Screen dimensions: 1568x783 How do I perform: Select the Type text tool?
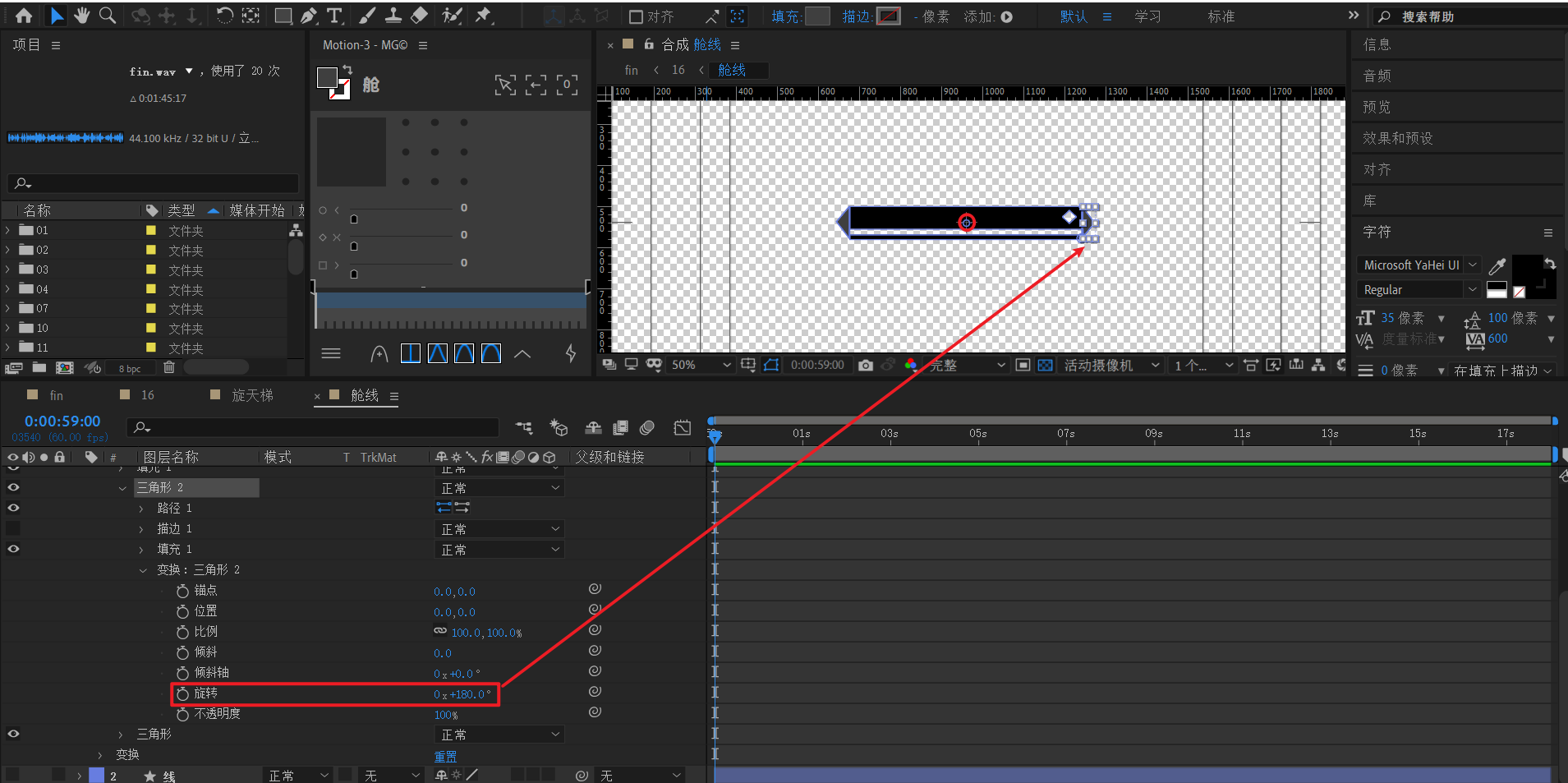[x=334, y=16]
